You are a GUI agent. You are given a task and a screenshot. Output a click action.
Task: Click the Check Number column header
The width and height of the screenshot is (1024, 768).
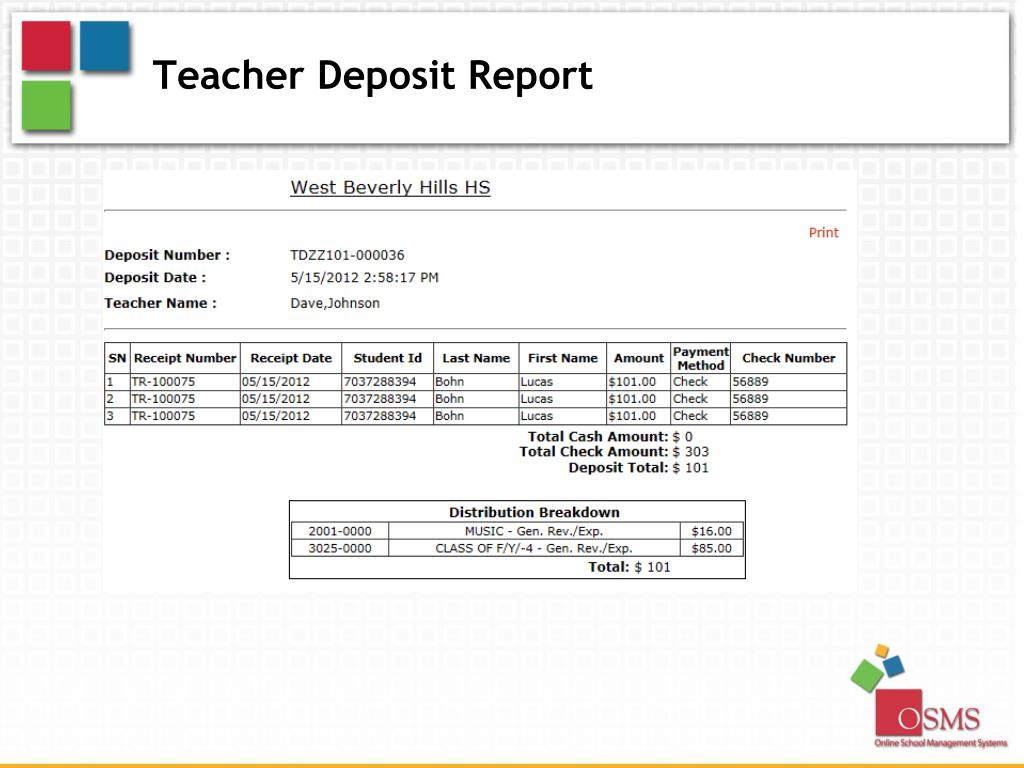(788, 358)
